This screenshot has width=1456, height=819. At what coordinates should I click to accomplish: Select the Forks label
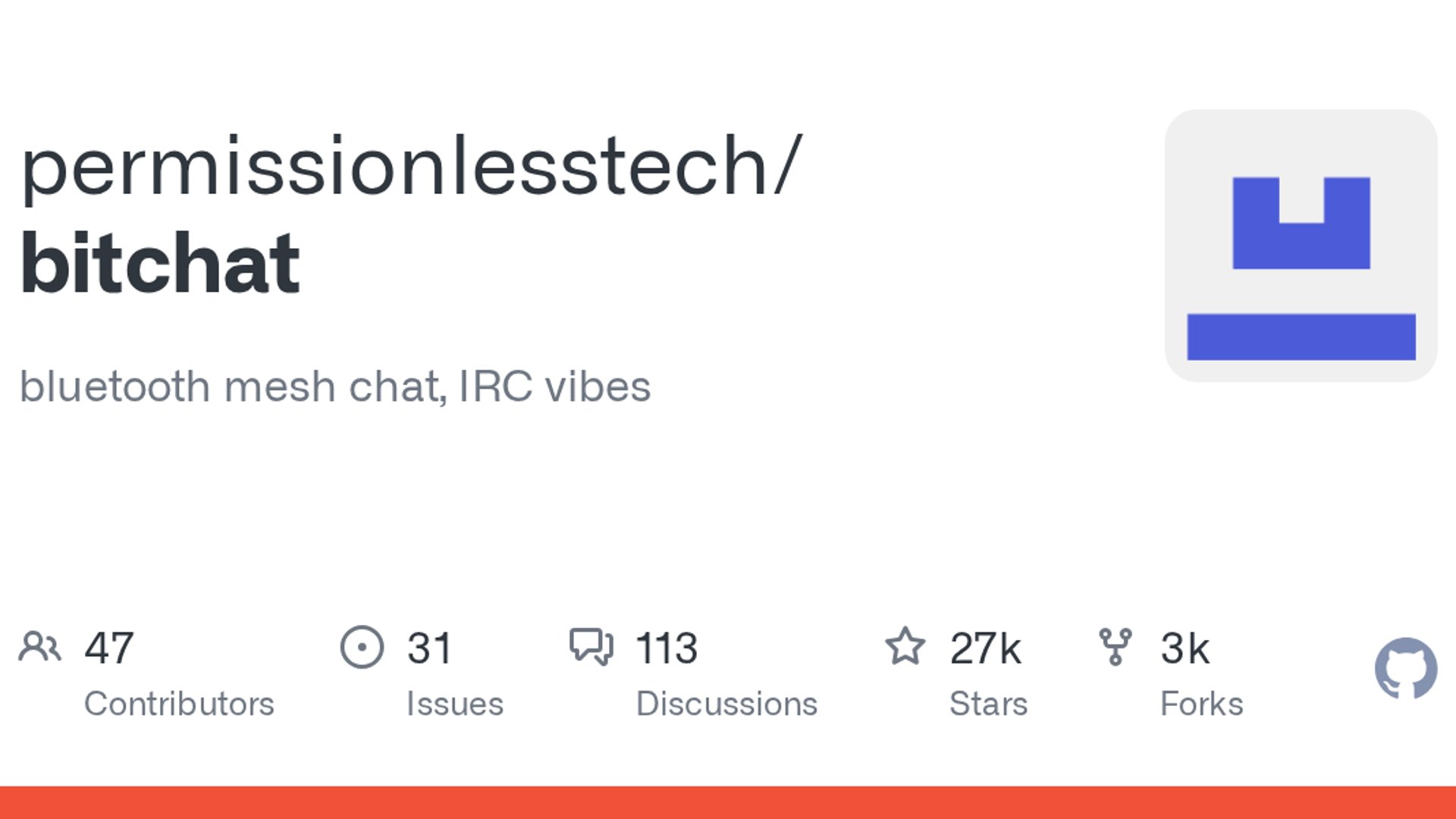1201,704
